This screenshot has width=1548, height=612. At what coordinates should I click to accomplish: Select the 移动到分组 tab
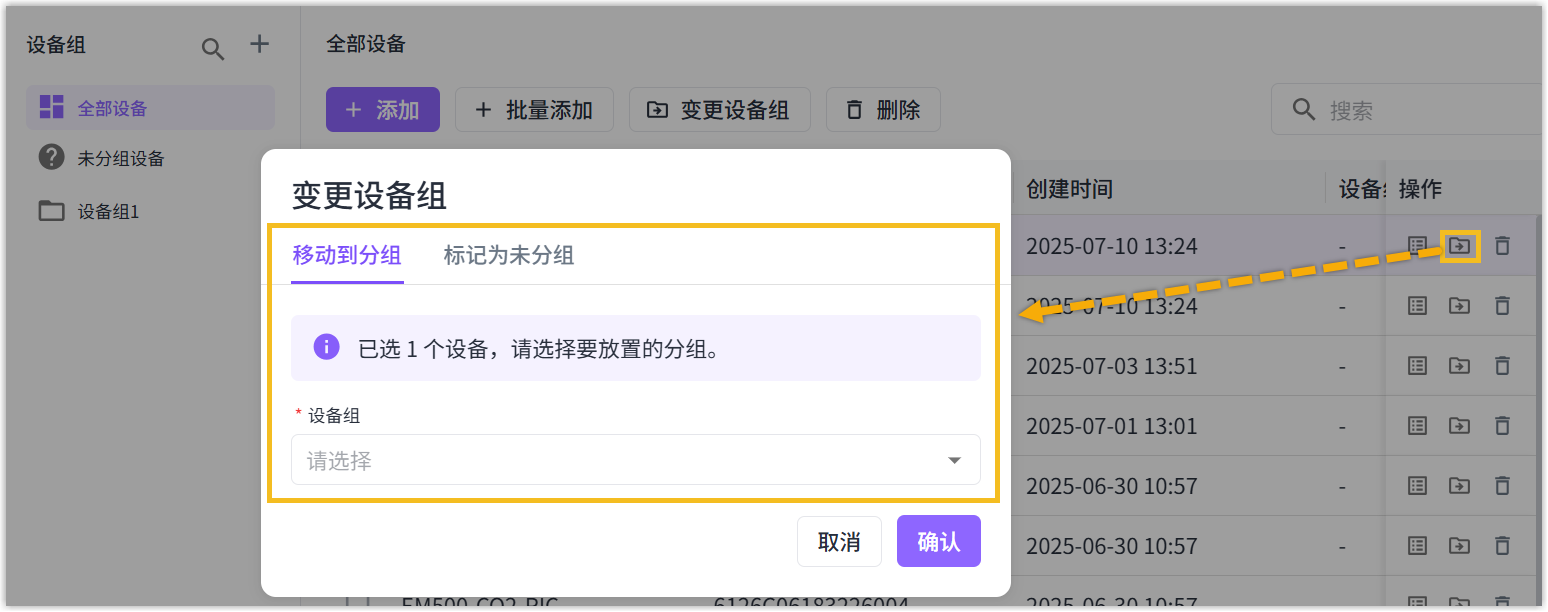click(347, 256)
